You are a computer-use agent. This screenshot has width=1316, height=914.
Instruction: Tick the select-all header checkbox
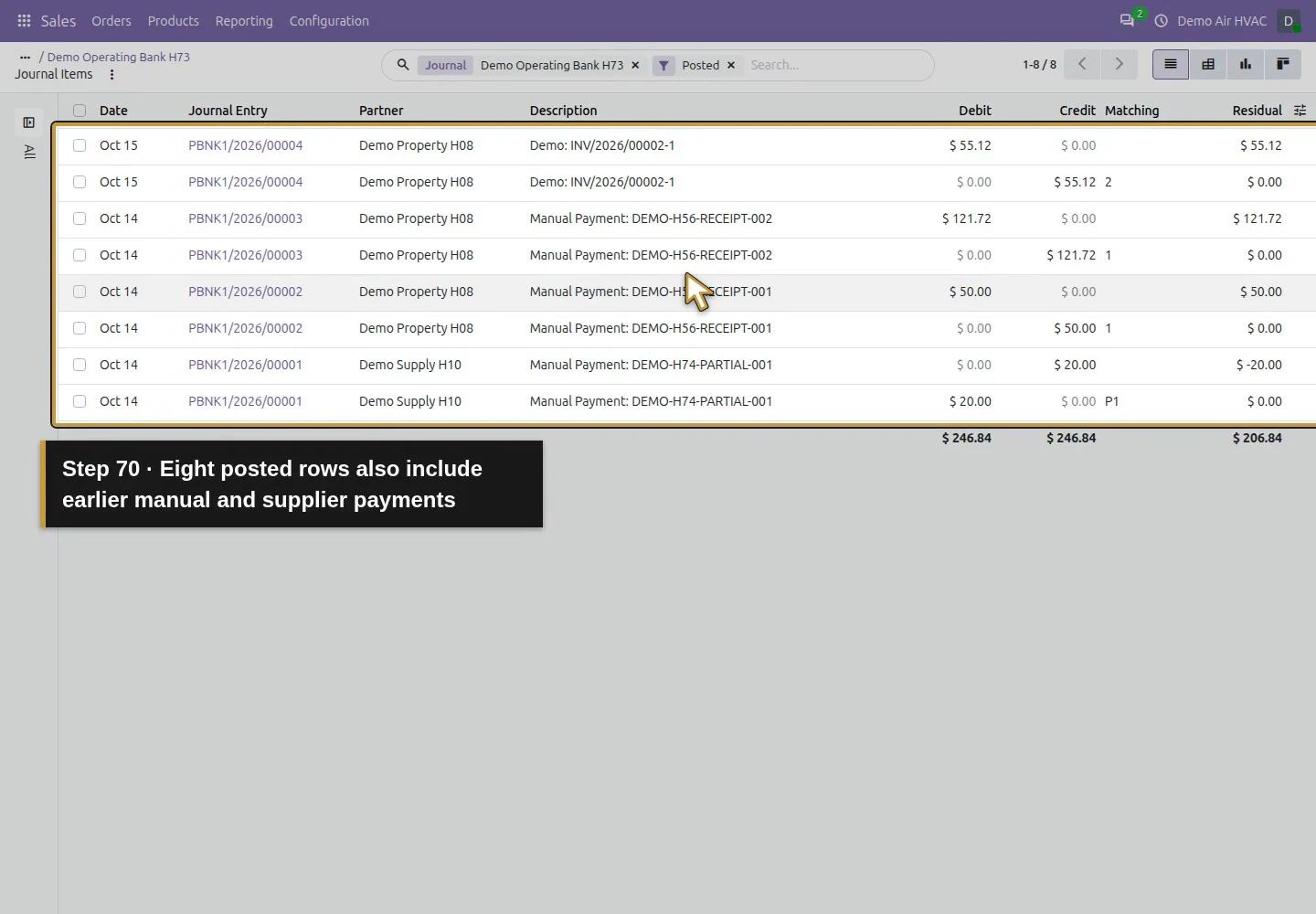pos(80,111)
